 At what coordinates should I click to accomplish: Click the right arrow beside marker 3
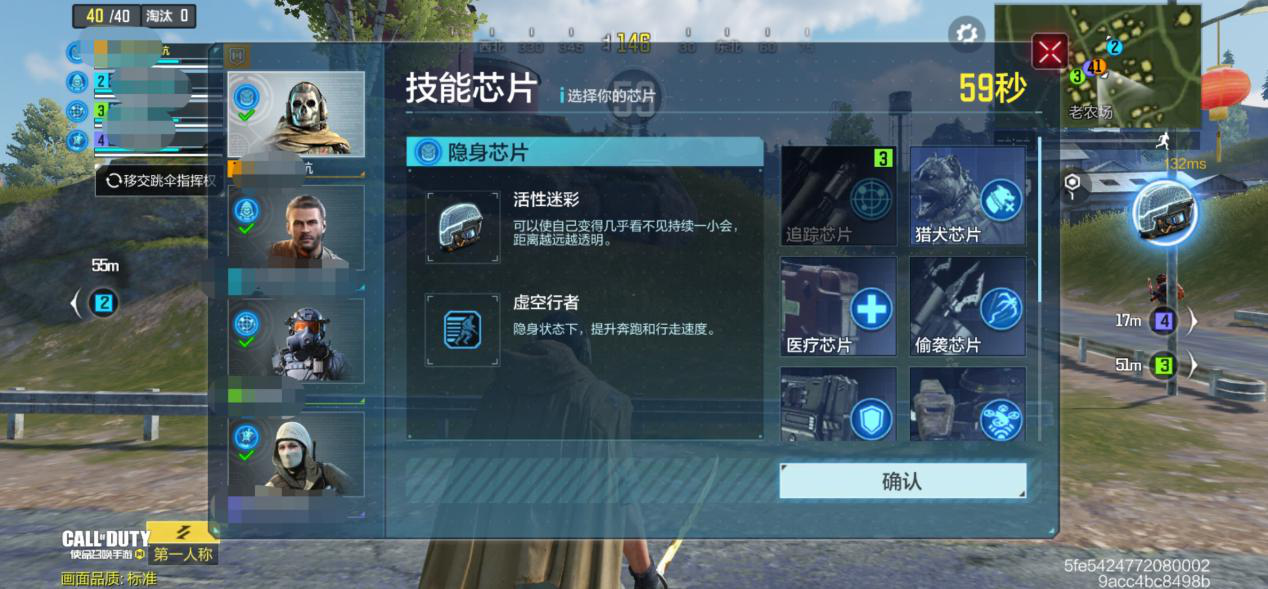coord(1192,365)
